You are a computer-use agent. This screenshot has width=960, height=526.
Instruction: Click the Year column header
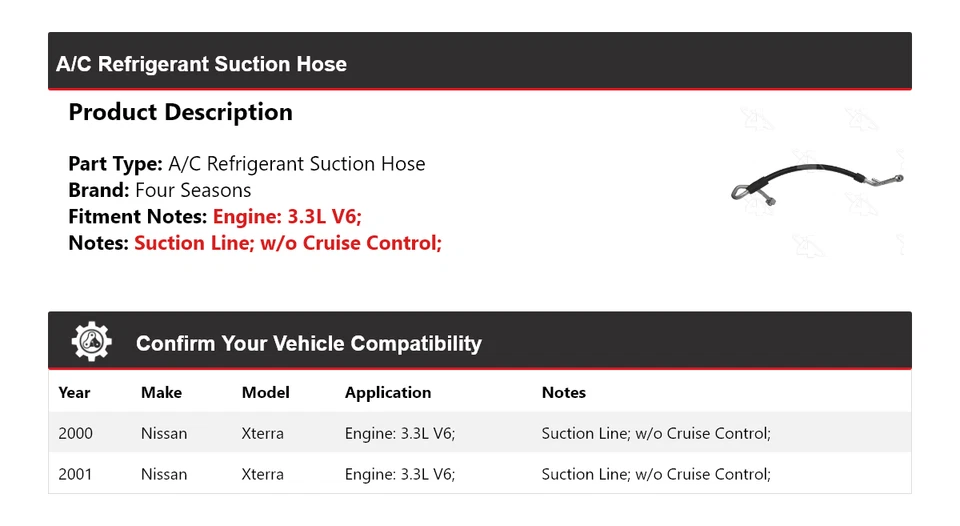(x=74, y=393)
